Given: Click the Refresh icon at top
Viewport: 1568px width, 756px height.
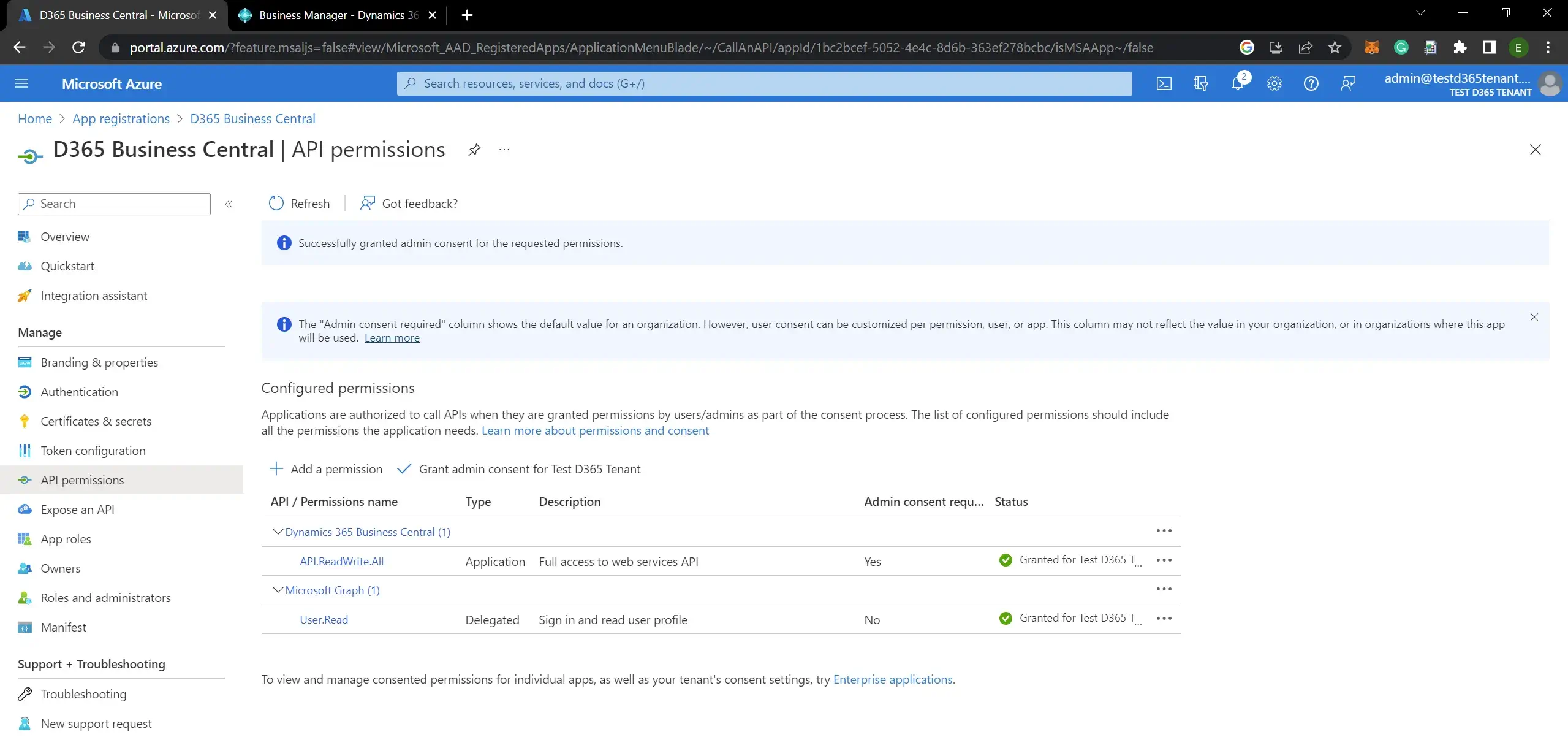Looking at the screenshot, I should pyautogui.click(x=276, y=203).
